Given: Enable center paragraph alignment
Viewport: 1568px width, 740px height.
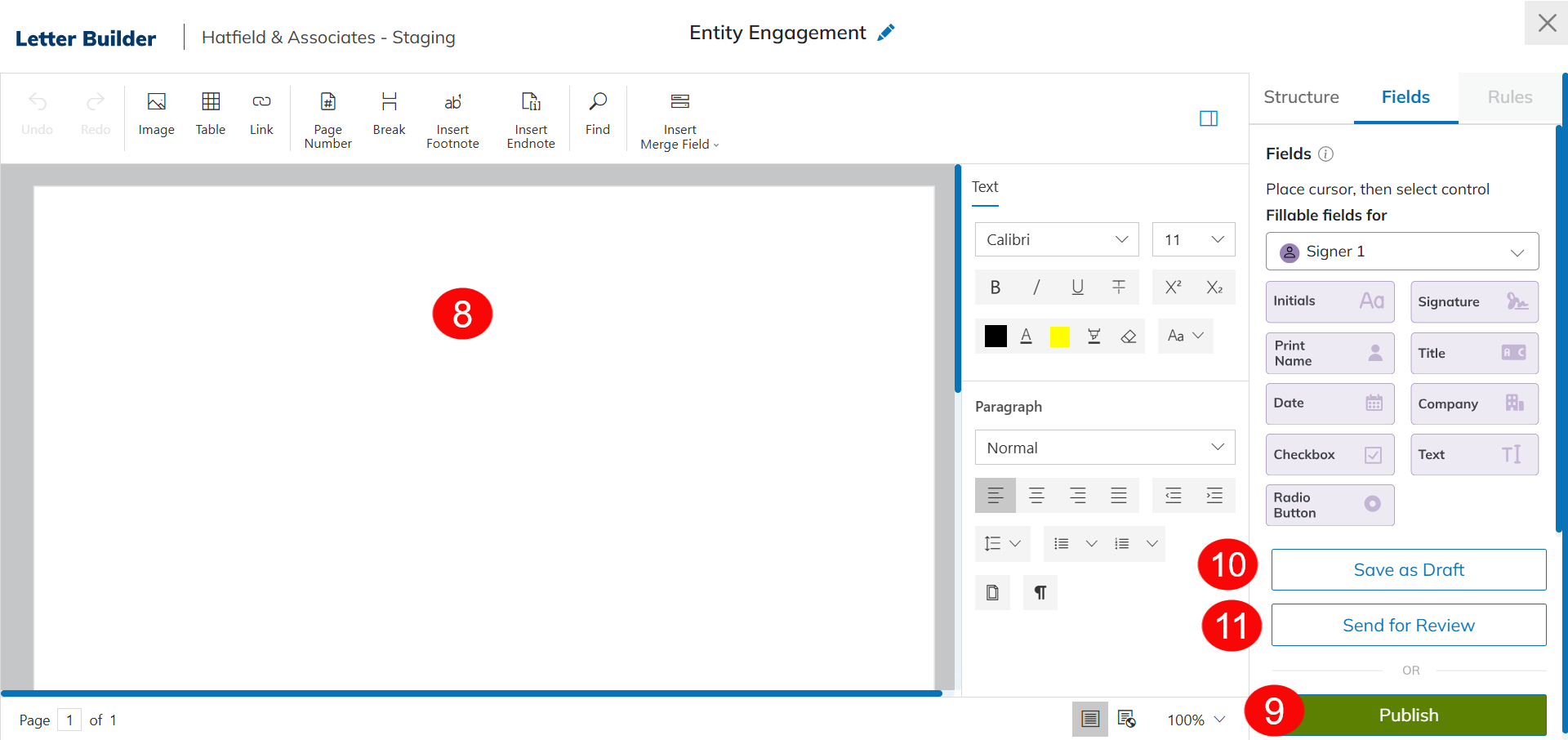Looking at the screenshot, I should click(x=1036, y=496).
